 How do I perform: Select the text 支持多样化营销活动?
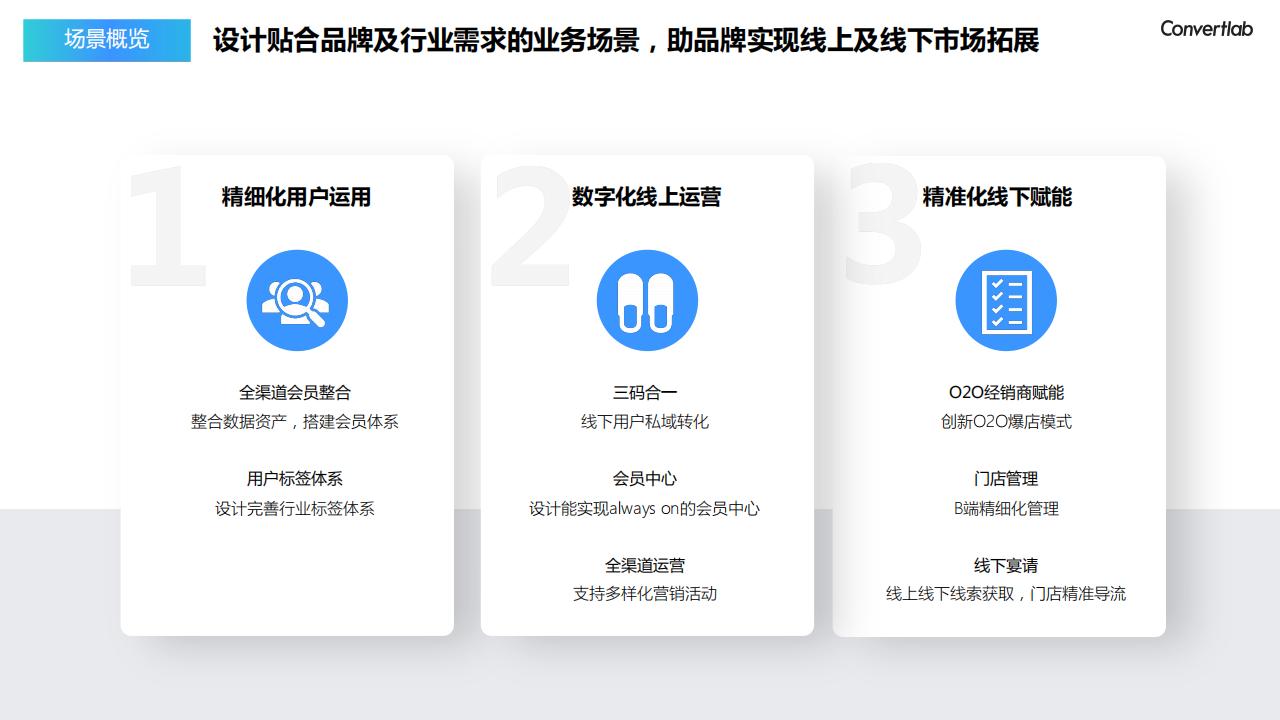click(x=645, y=594)
